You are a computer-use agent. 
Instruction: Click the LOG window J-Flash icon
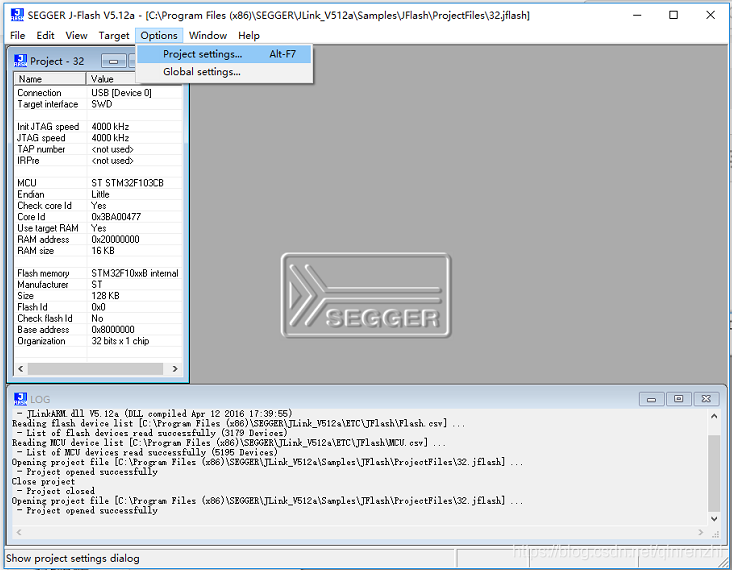21,399
